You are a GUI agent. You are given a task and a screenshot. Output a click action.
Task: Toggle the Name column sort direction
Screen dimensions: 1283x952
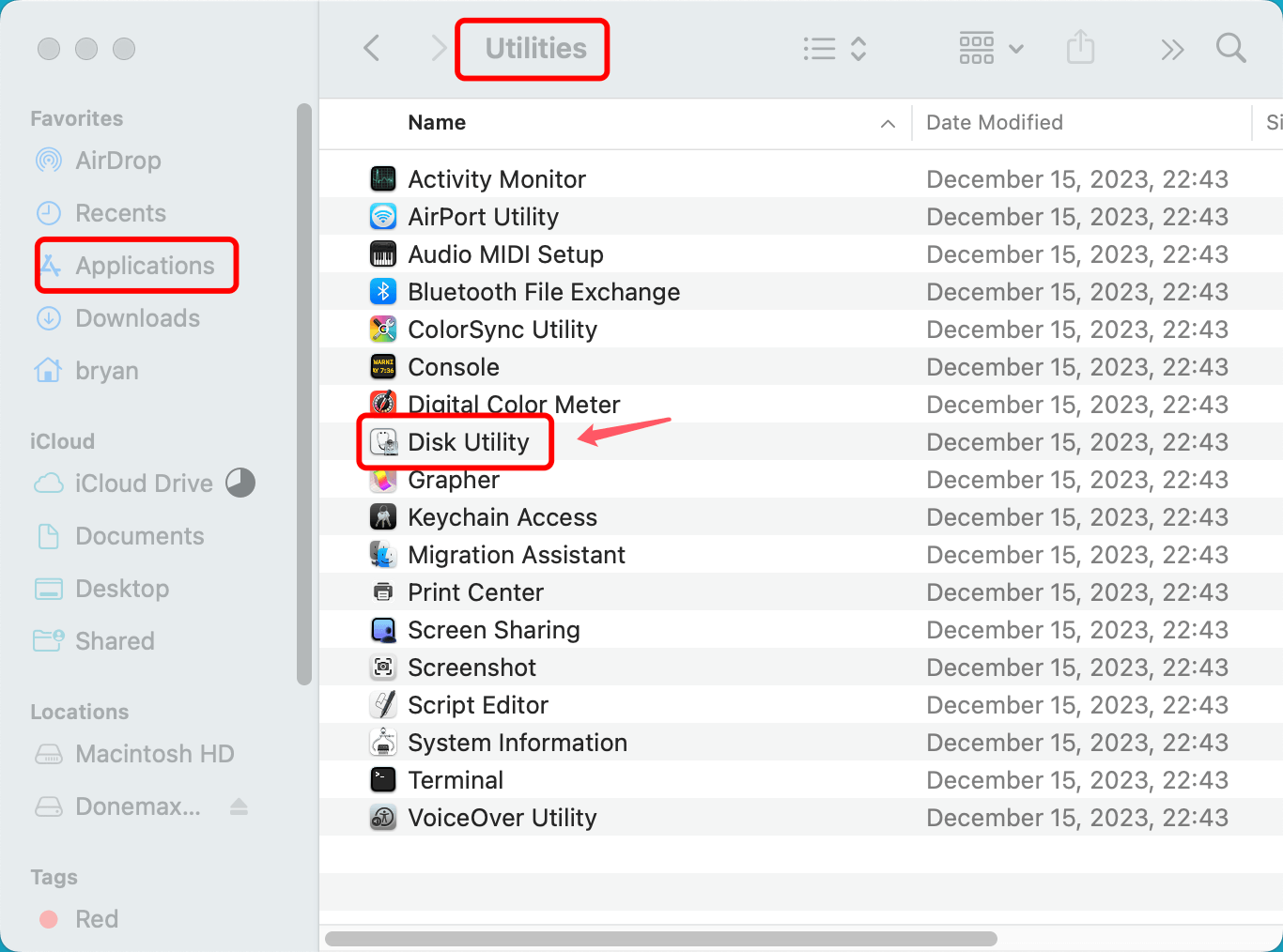click(x=886, y=123)
